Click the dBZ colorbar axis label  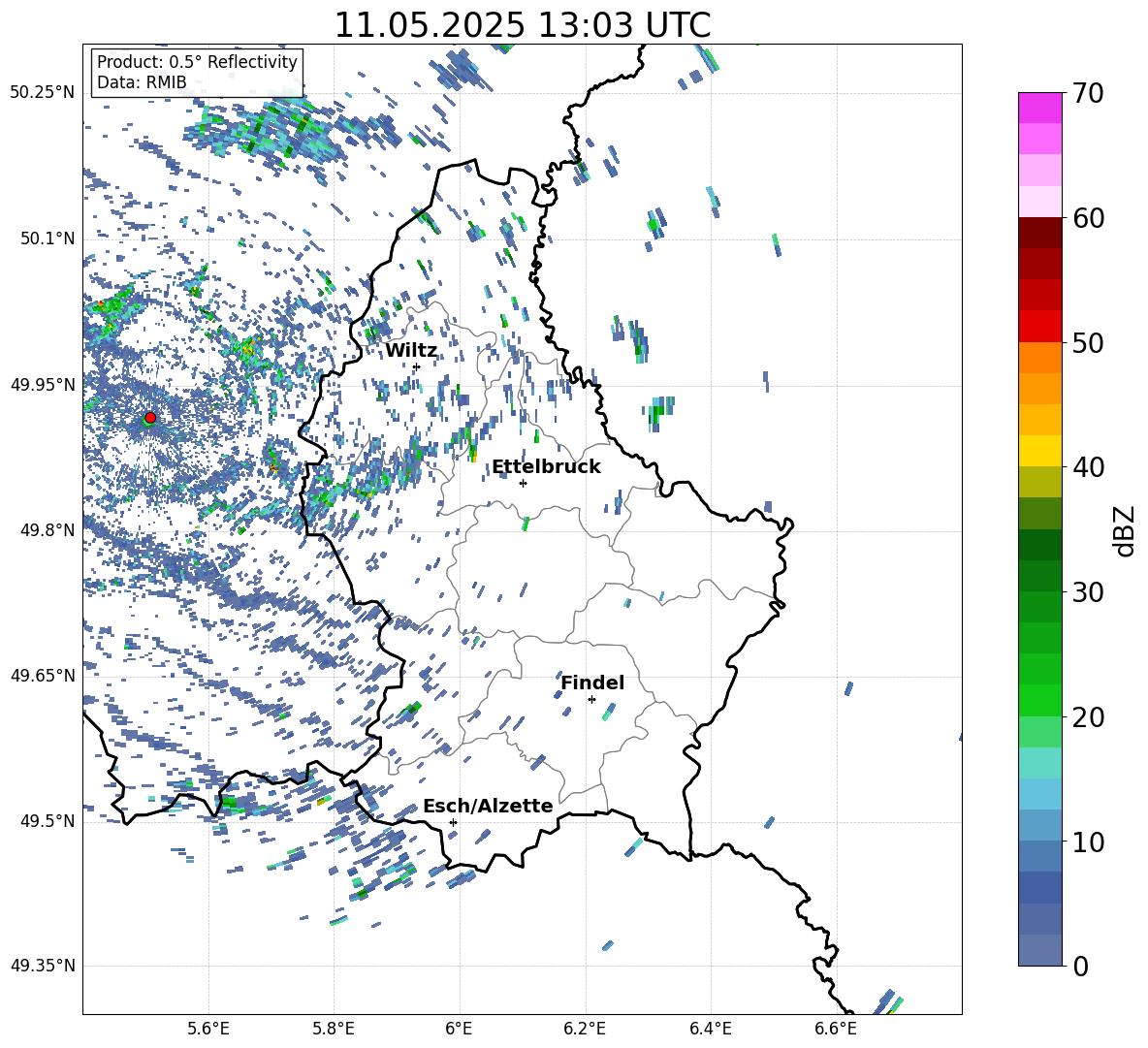(1124, 530)
